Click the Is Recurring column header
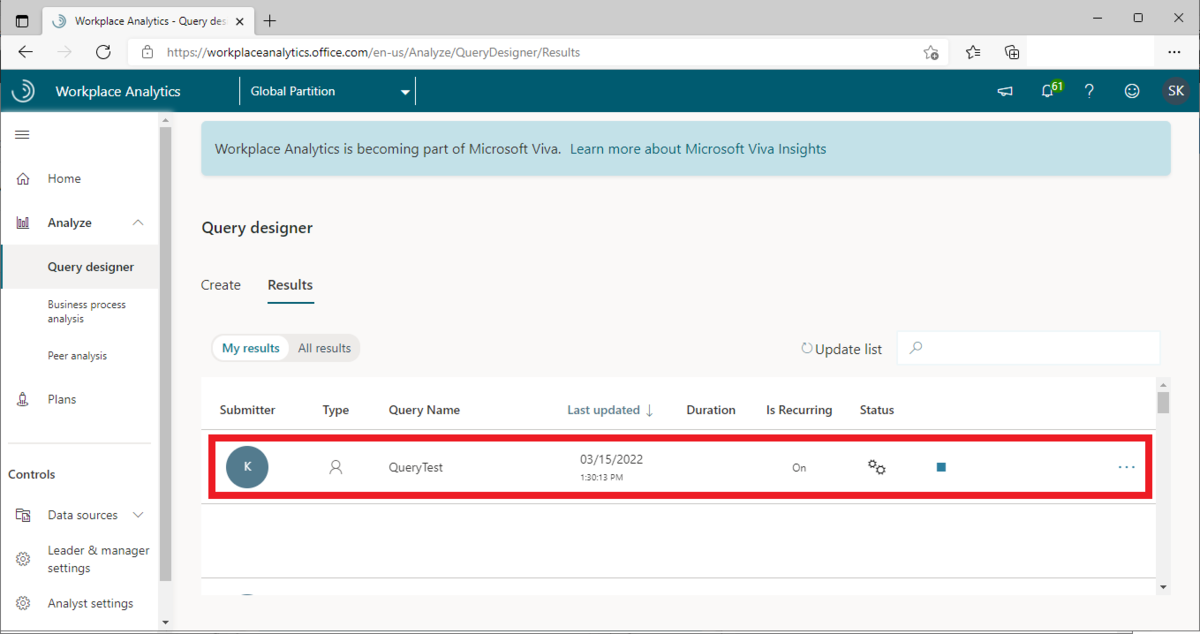Viewport: 1200px width, 634px height. tap(799, 410)
